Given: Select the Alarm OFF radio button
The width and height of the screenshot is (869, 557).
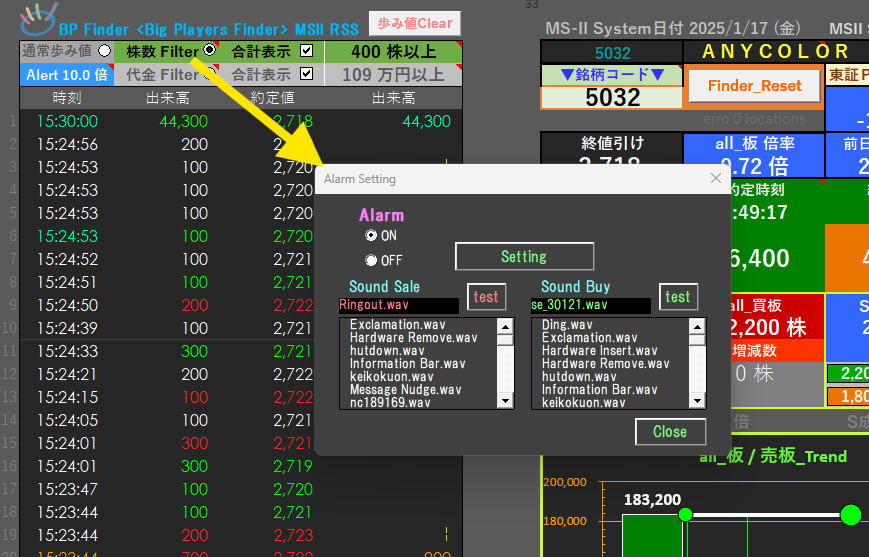Looking at the screenshot, I should (372, 261).
